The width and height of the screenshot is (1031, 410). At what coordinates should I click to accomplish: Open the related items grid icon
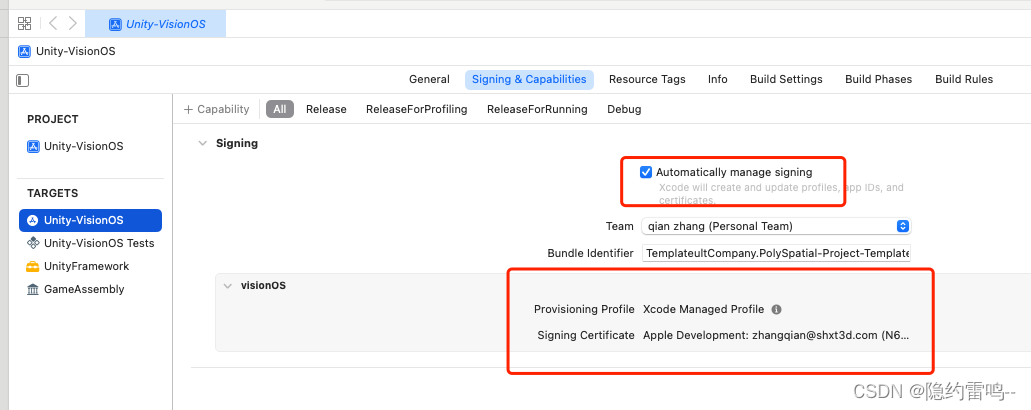point(24,24)
